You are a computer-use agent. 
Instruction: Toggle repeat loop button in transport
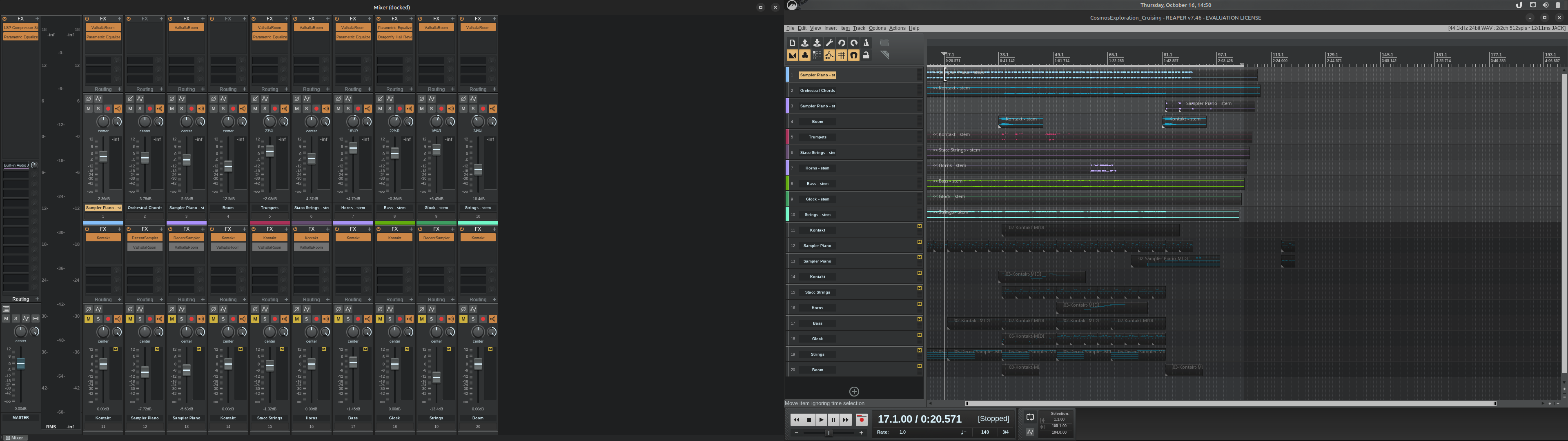tap(1030, 417)
